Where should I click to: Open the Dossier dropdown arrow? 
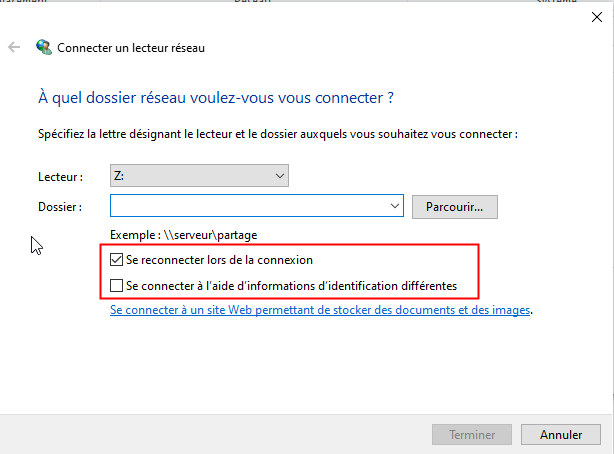(x=396, y=206)
